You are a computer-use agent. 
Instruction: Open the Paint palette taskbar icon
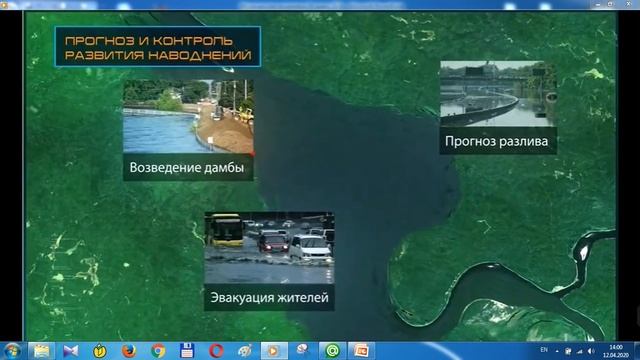pos(245,351)
